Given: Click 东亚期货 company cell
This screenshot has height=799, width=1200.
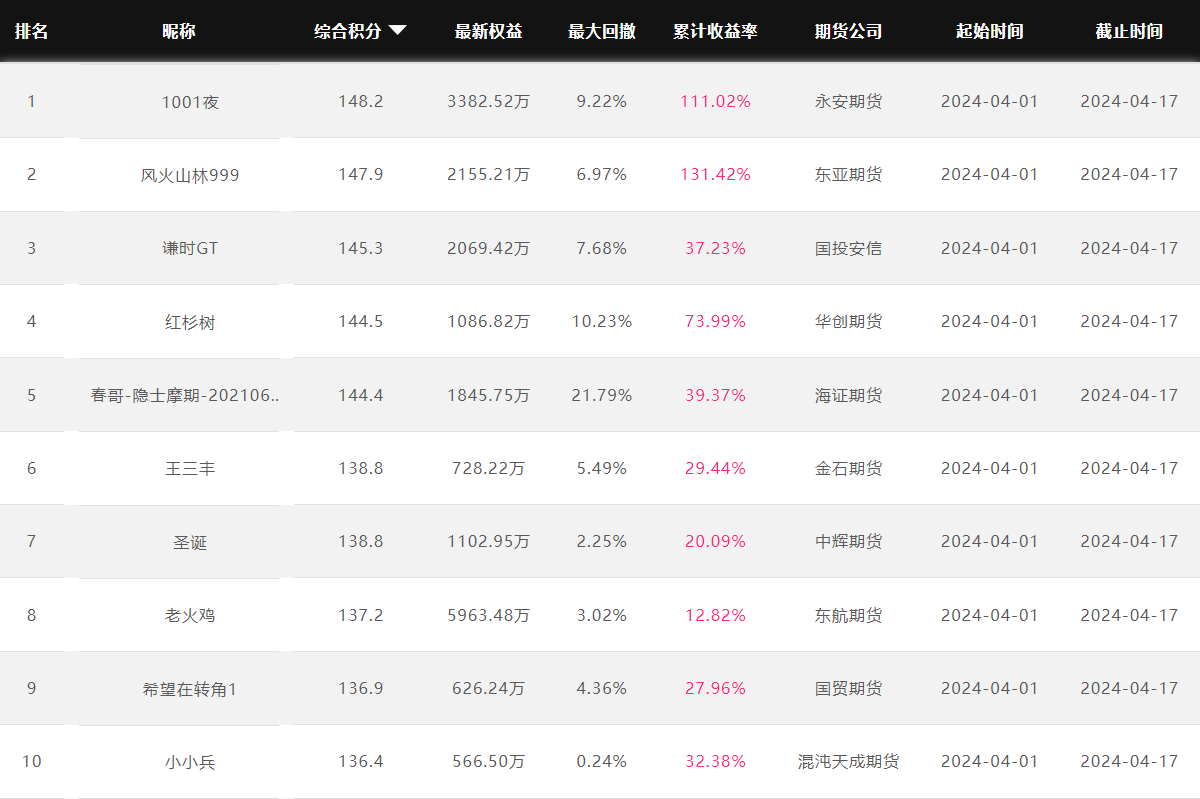Looking at the screenshot, I should pos(848,174).
